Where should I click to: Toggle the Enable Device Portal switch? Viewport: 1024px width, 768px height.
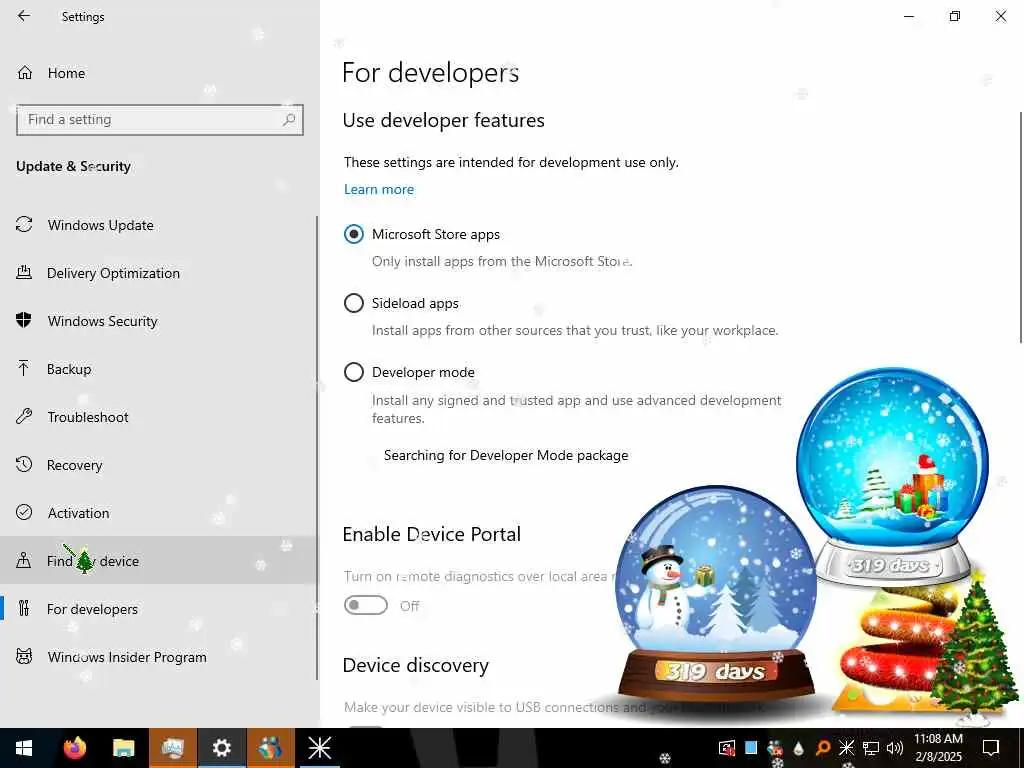[366, 605]
